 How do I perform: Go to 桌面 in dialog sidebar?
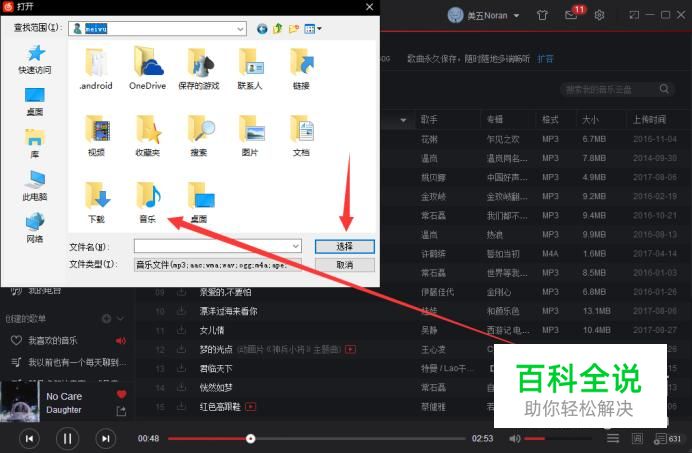(35, 102)
